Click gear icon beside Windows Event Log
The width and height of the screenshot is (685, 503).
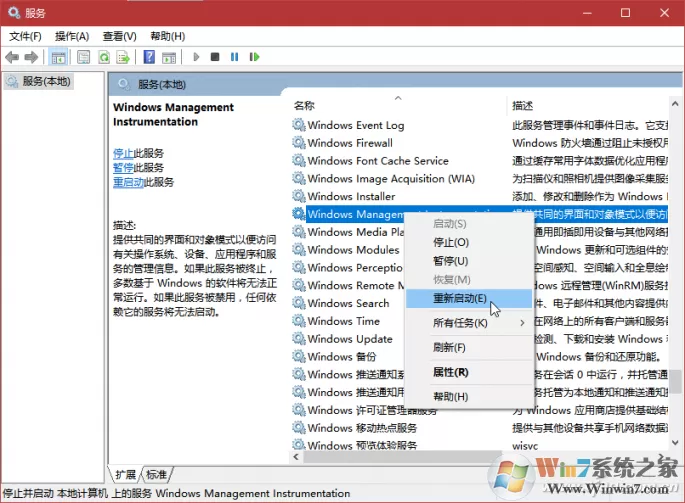pos(299,125)
